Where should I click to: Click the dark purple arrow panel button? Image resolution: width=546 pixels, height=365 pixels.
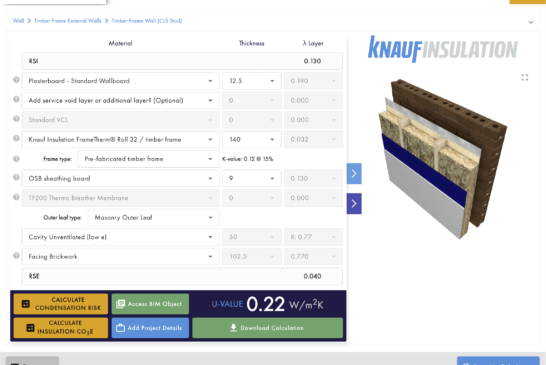[354, 203]
